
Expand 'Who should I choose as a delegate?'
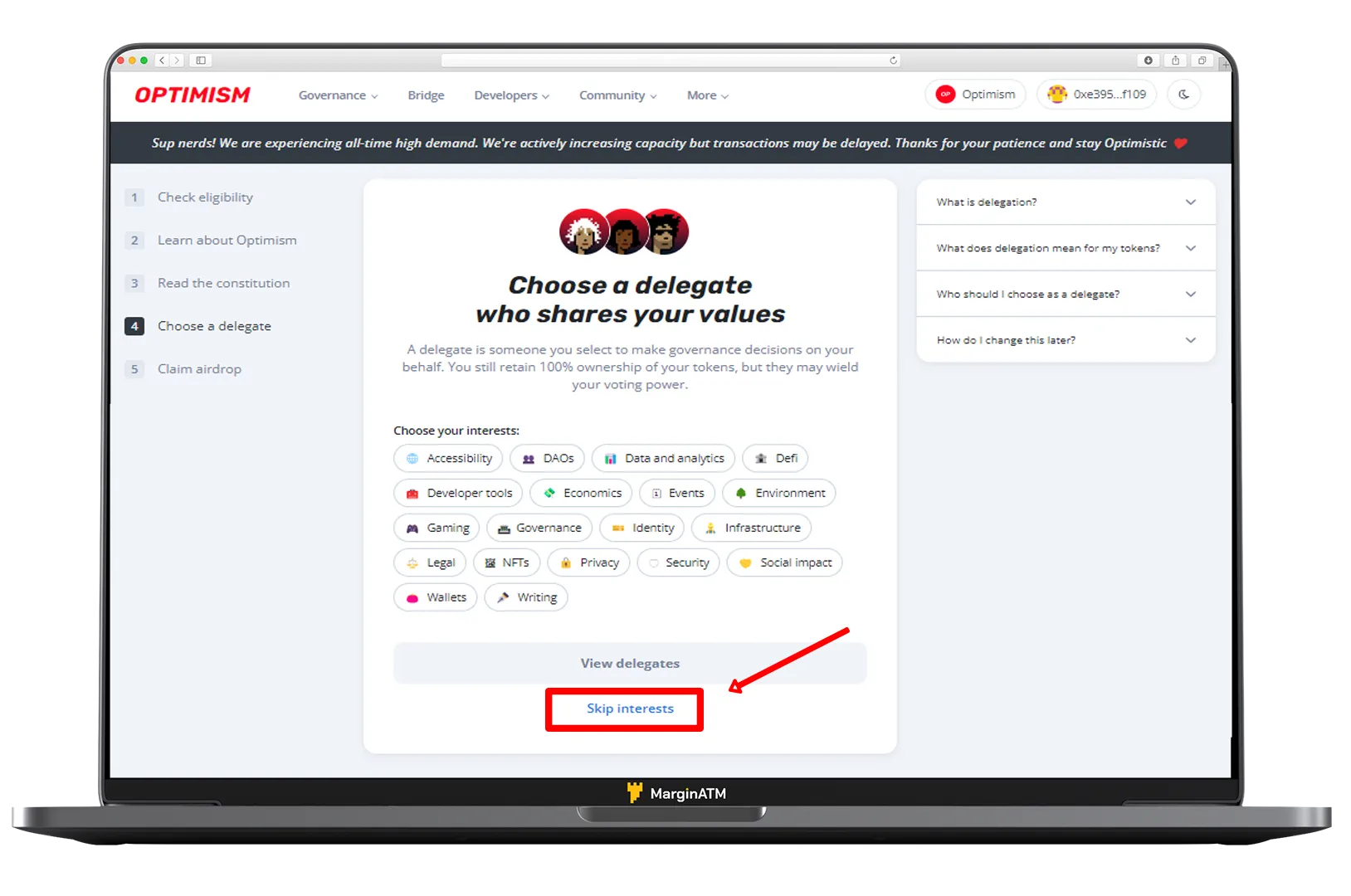coord(1066,295)
